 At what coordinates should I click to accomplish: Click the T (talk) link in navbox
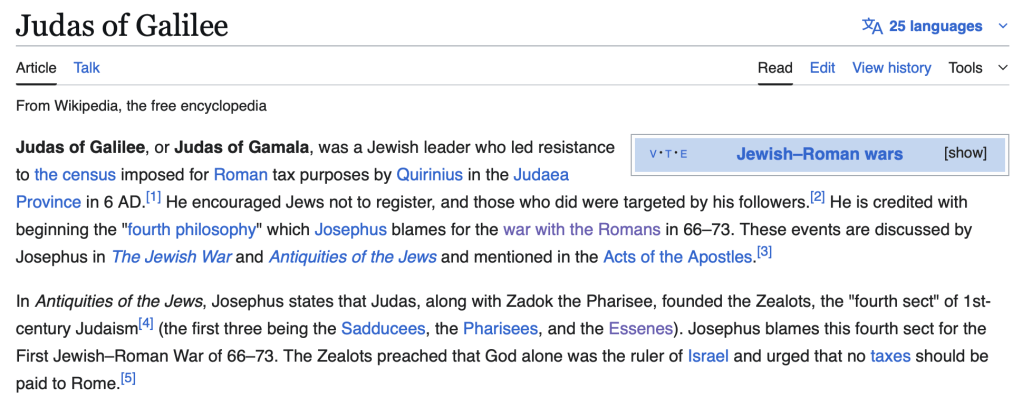click(x=669, y=154)
